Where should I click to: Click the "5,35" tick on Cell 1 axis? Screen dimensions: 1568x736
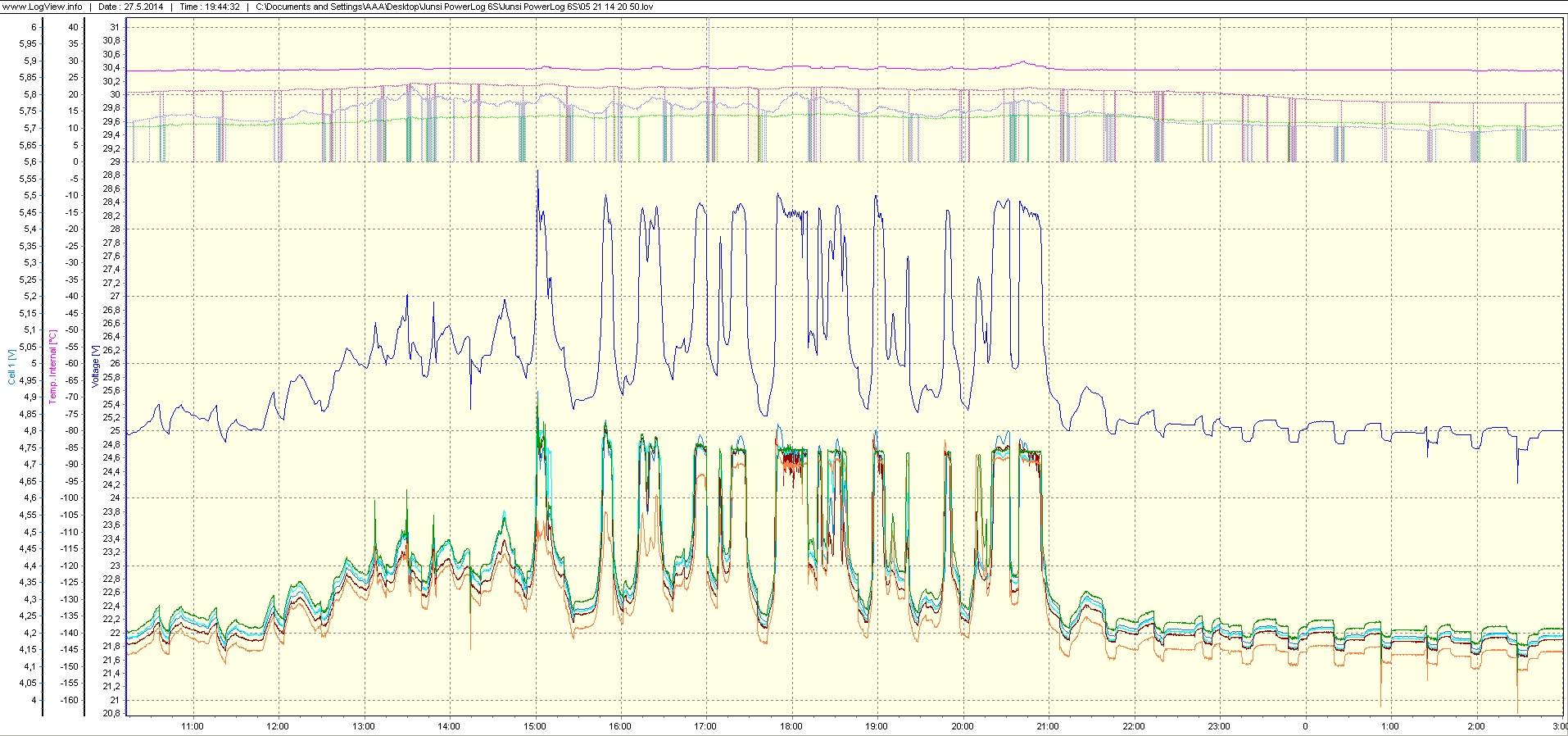pyautogui.click(x=28, y=246)
